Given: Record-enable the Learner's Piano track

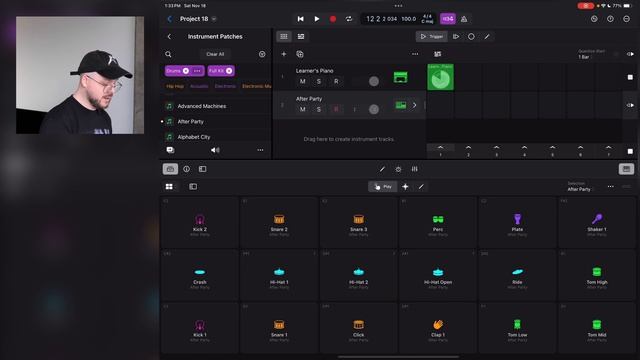Looking at the screenshot, I should (x=336, y=81).
